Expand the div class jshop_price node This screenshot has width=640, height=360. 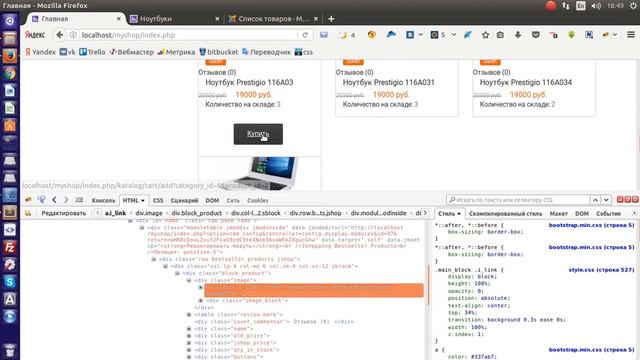click(x=189, y=343)
